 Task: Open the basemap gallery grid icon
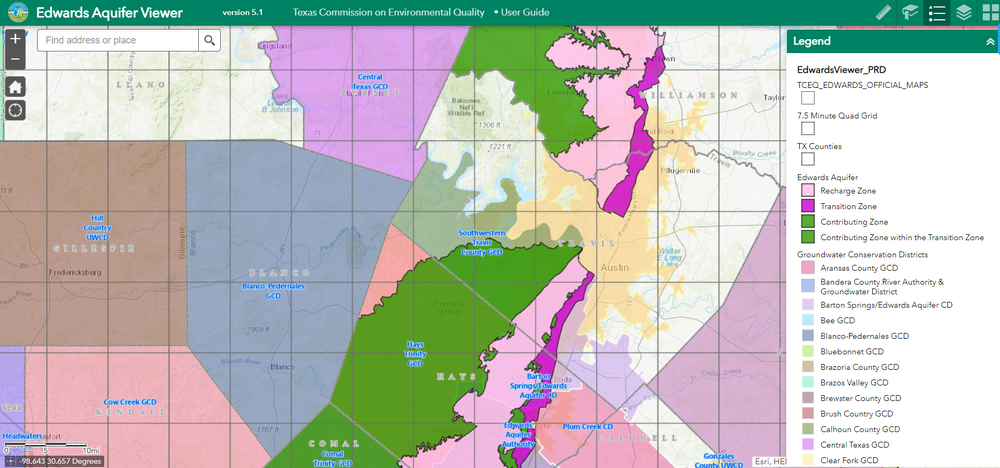(988, 13)
